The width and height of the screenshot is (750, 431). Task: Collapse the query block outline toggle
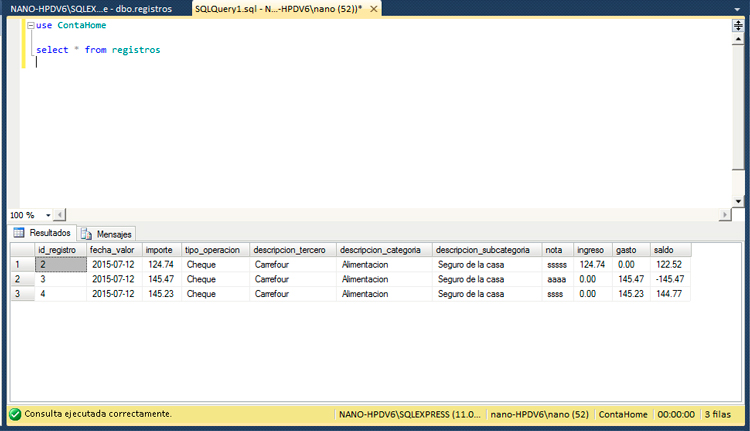pos(31,25)
